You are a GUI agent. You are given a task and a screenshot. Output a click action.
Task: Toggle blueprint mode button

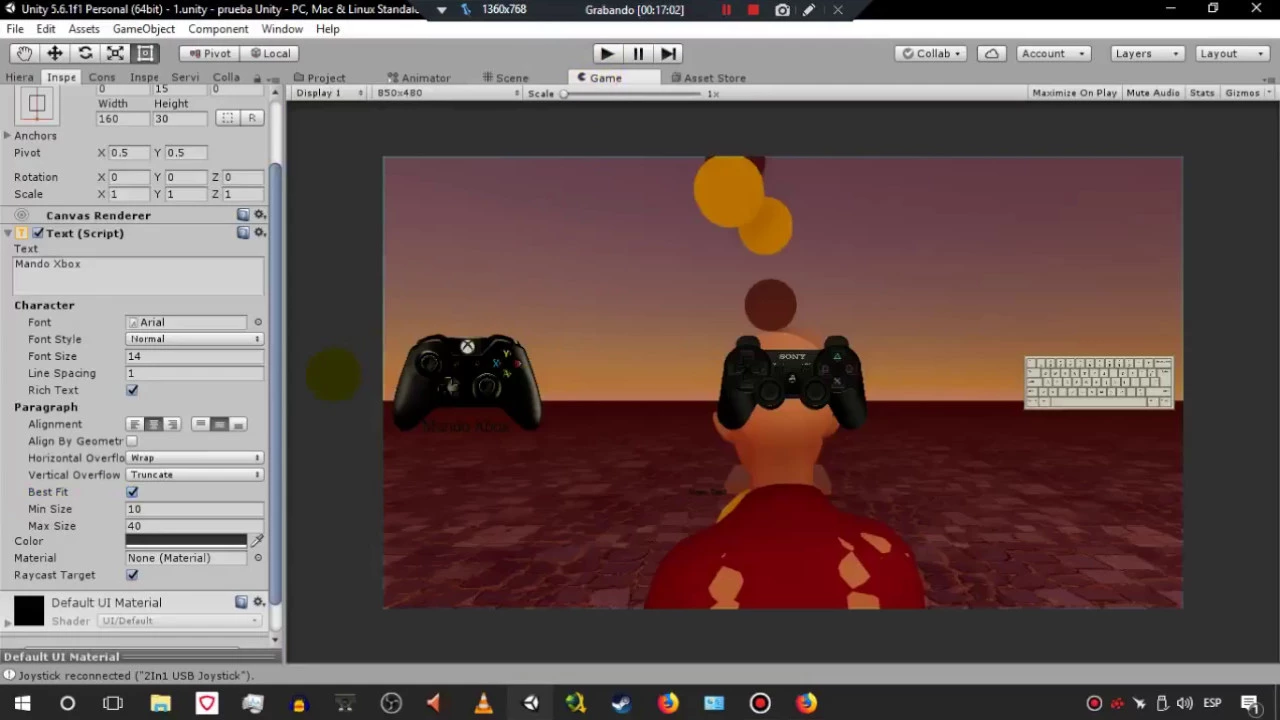click(227, 118)
